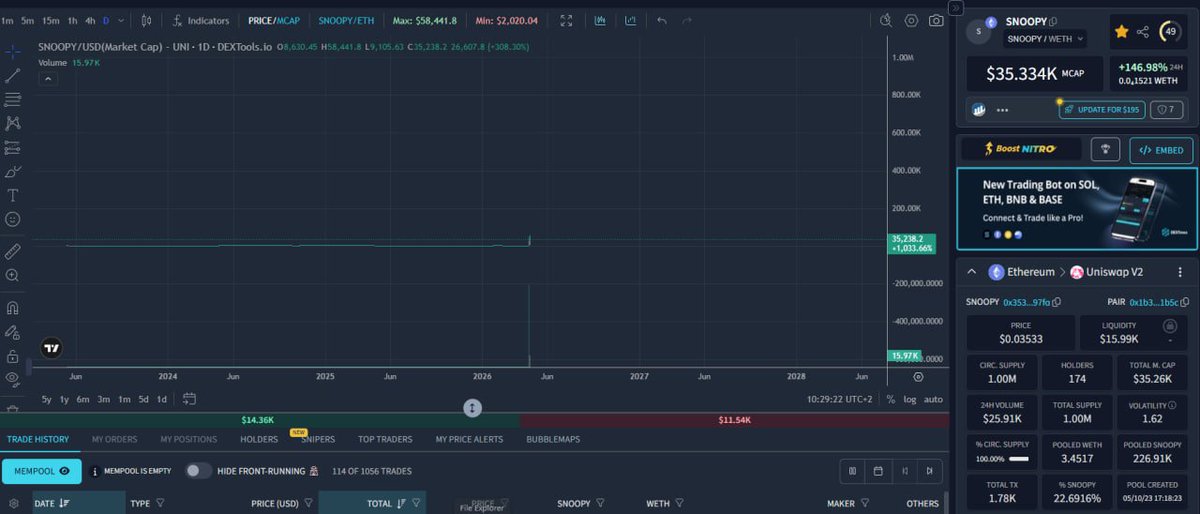Open more token options ellipsis

(1002, 110)
